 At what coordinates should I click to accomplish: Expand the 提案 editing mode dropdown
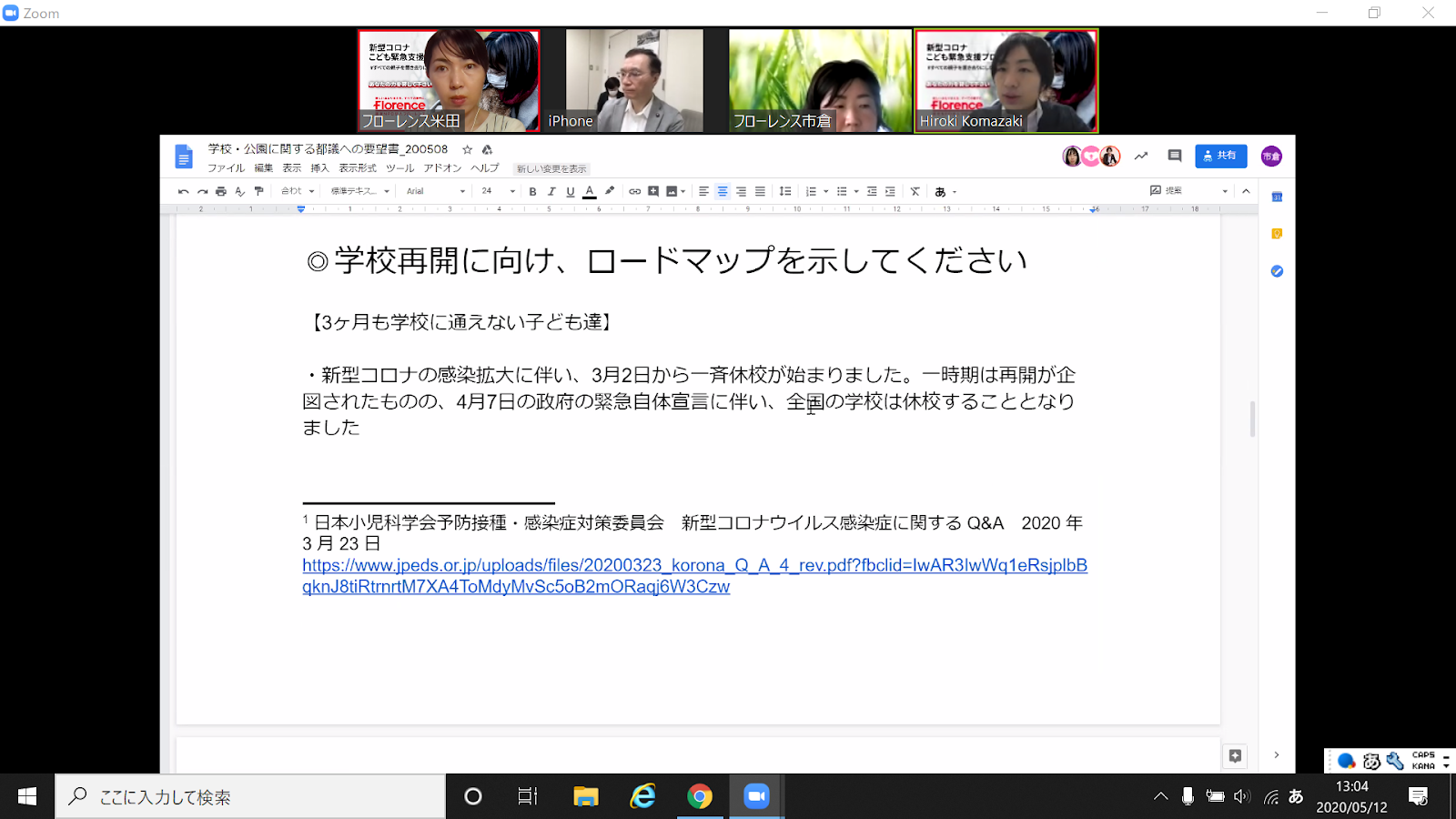point(1225,191)
